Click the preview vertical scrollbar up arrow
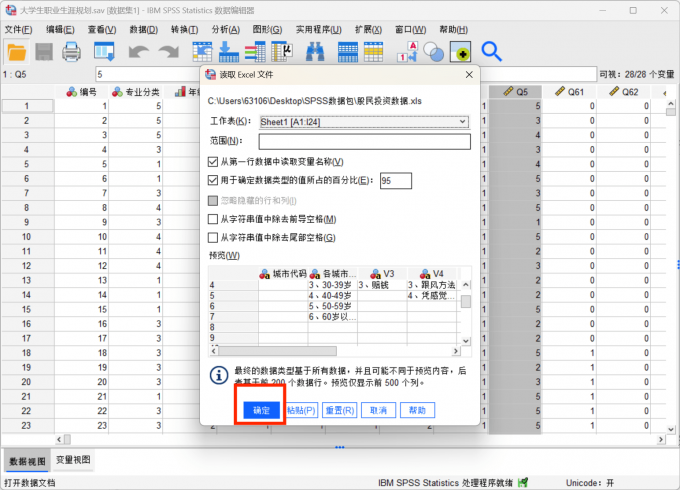680x490 pixels. pos(466,285)
